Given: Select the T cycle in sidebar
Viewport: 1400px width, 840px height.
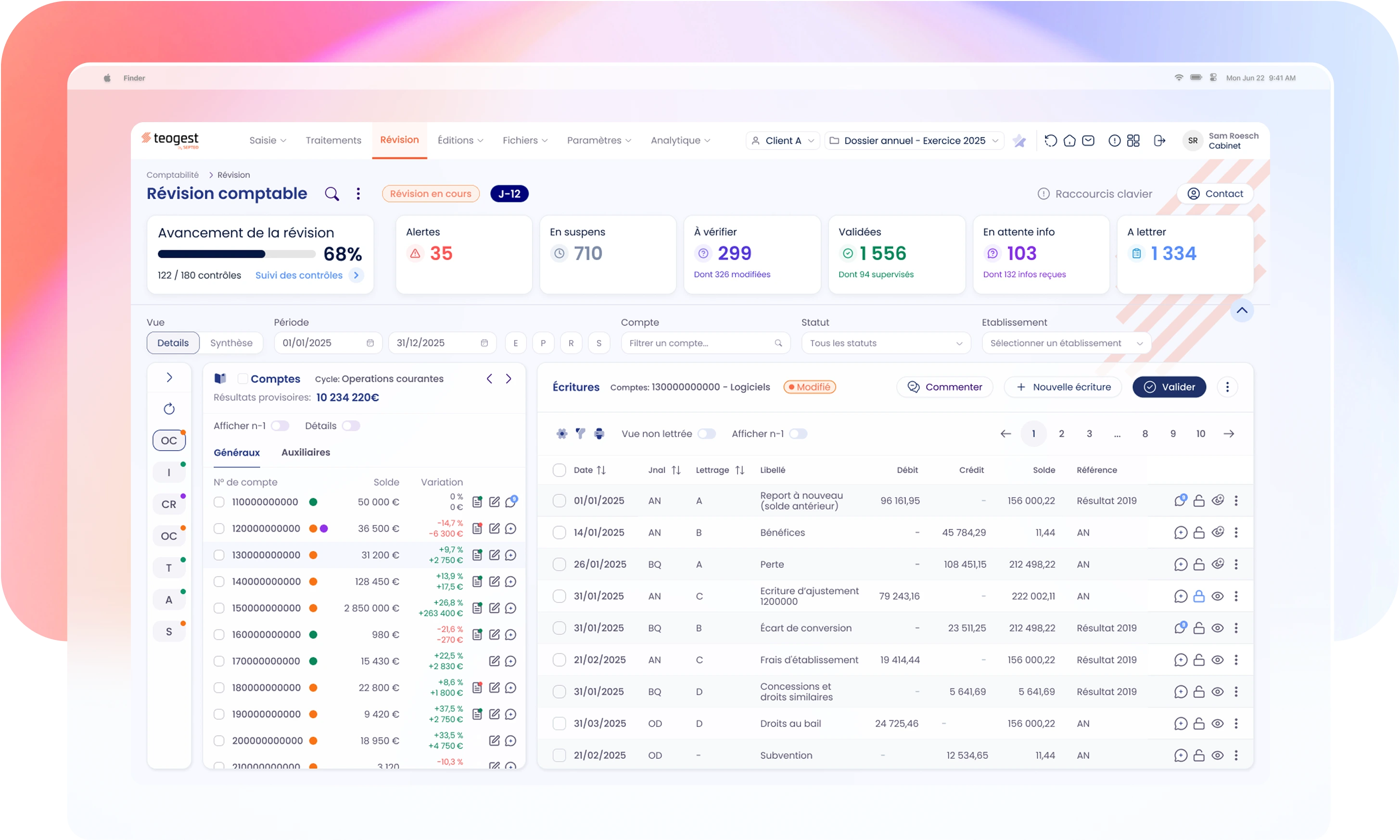Looking at the screenshot, I should (x=169, y=568).
